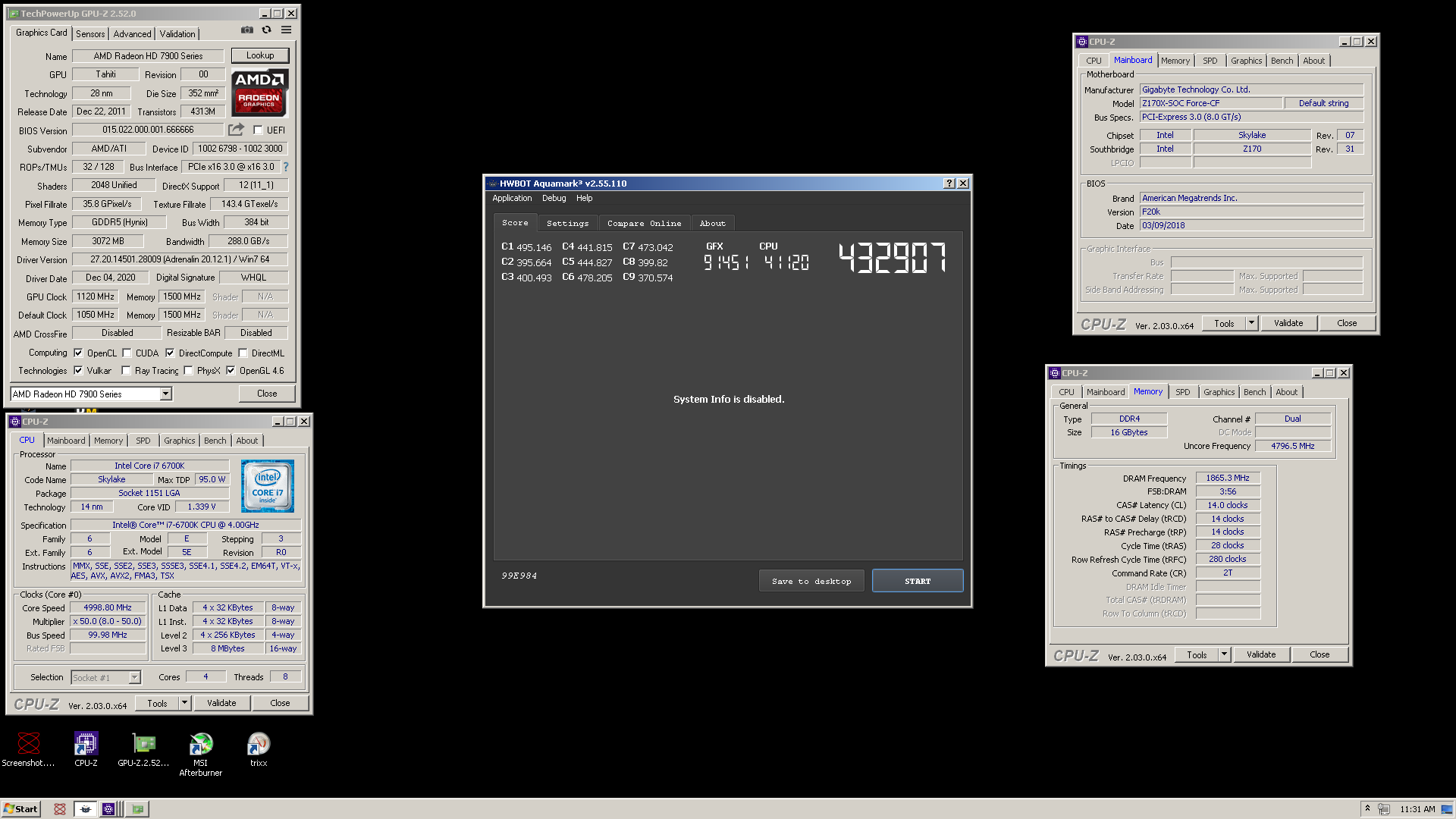The height and width of the screenshot is (819, 1456).
Task: Switch to the Compare Online tab
Action: click(x=644, y=223)
